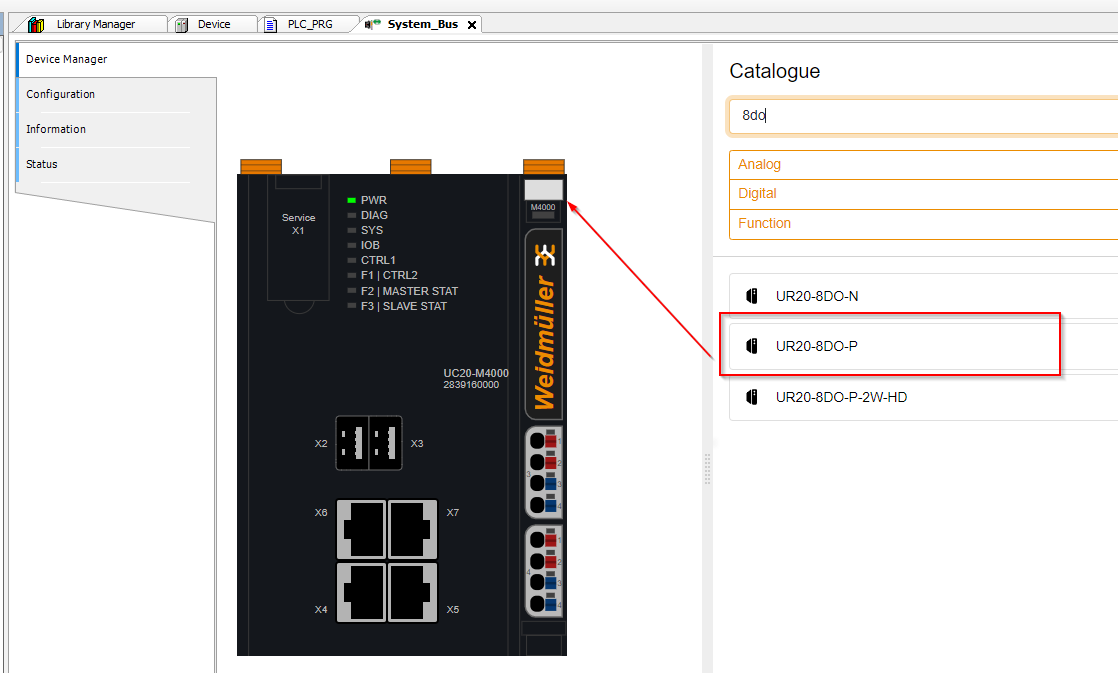Image resolution: width=1118 pixels, height=673 pixels.
Task: Click the empty module slot above M4000
Action: pyautogui.click(x=543, y=190)
